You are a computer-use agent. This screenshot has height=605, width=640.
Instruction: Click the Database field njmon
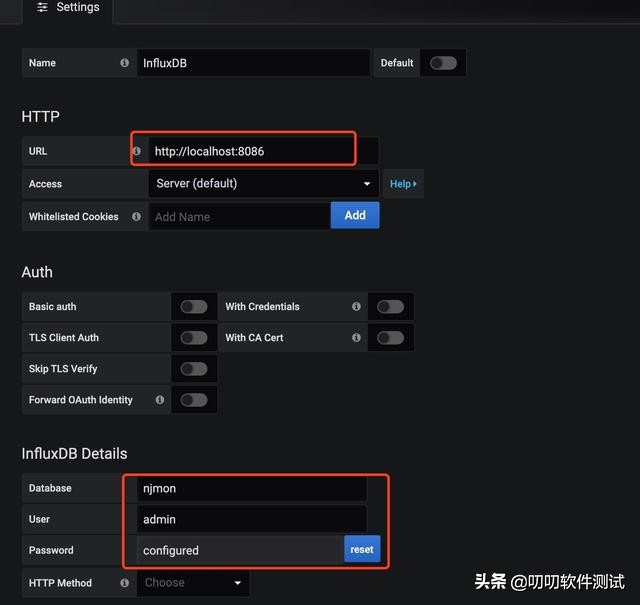[x=252, y=488]
